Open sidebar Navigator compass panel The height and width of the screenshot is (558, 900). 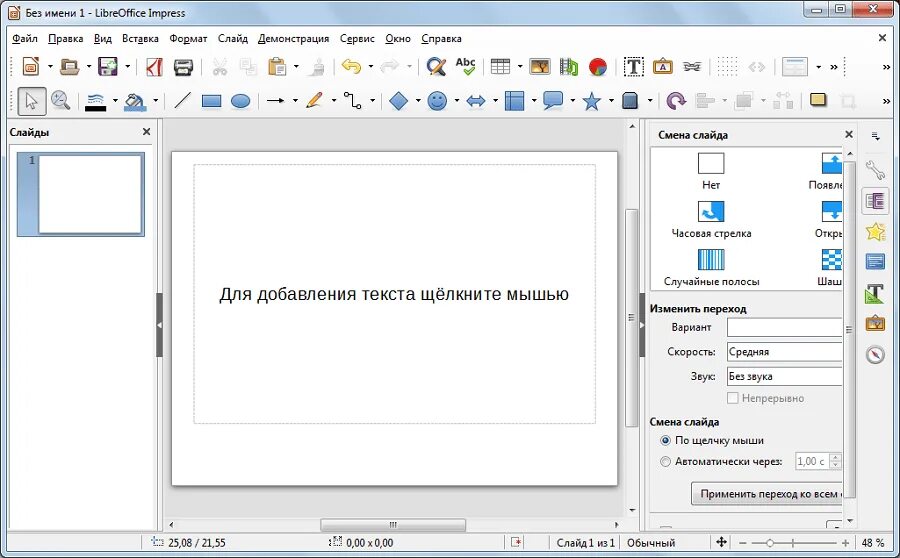tap(875, 354)
